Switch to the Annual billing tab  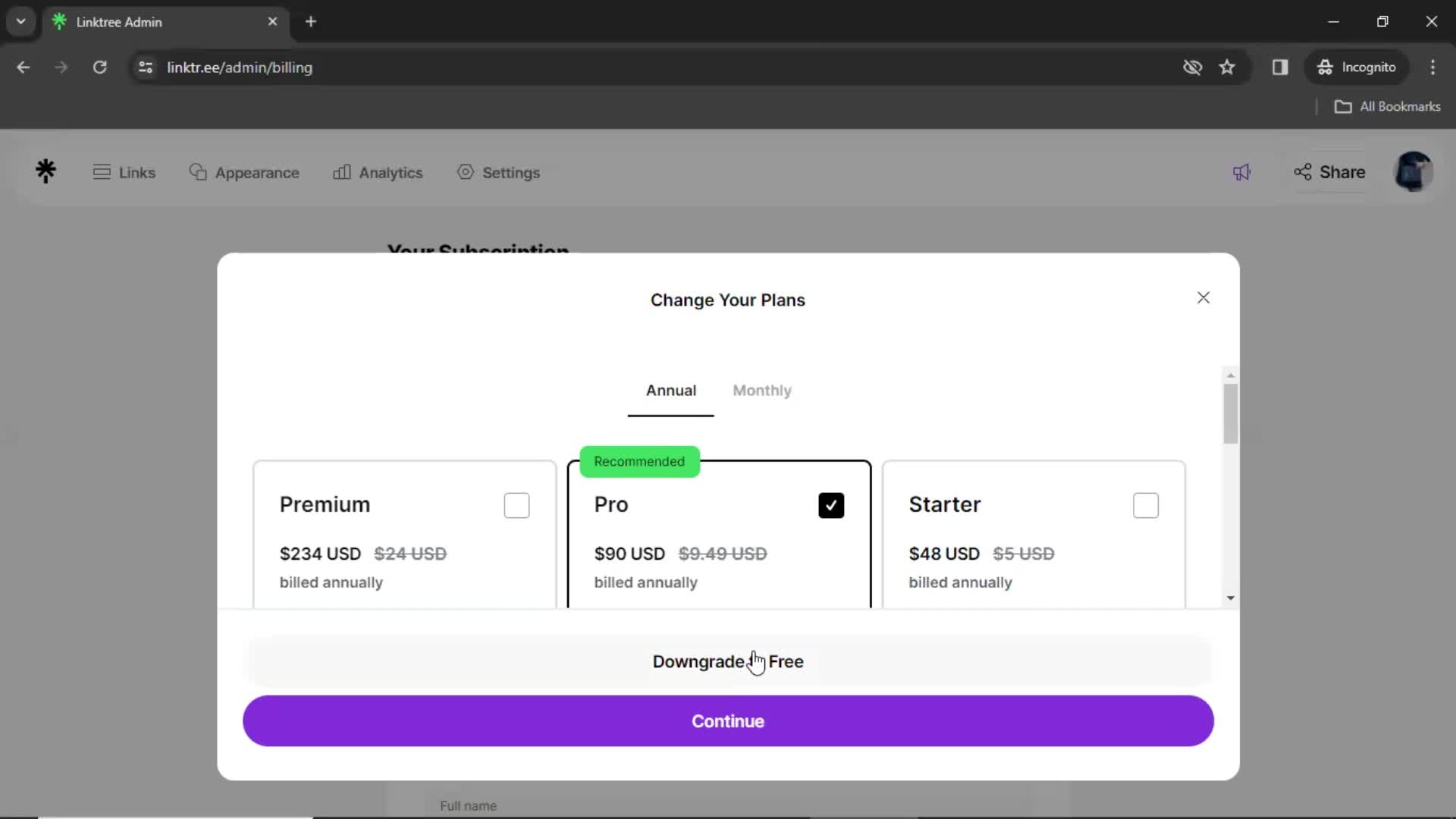coord(670,390)
